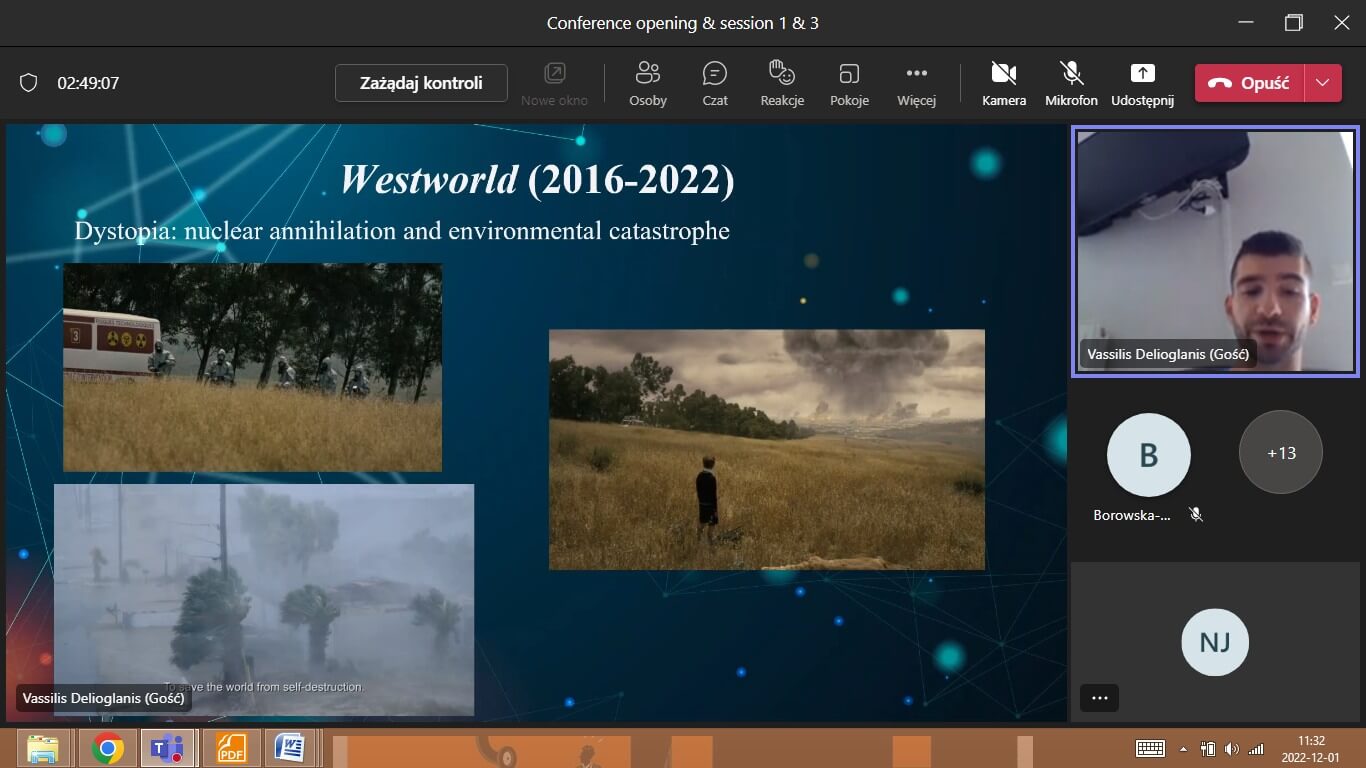This screenshot has width=1366, height=768.
Task: Open Microsoft Word from the taskbar
Action: [290, 748]
